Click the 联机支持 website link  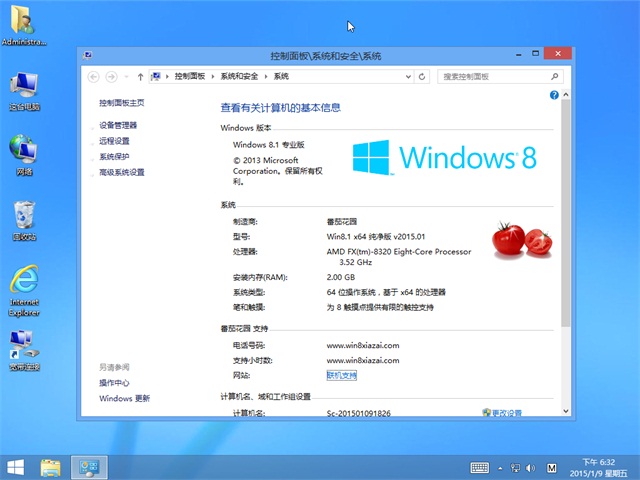[341, 375]
